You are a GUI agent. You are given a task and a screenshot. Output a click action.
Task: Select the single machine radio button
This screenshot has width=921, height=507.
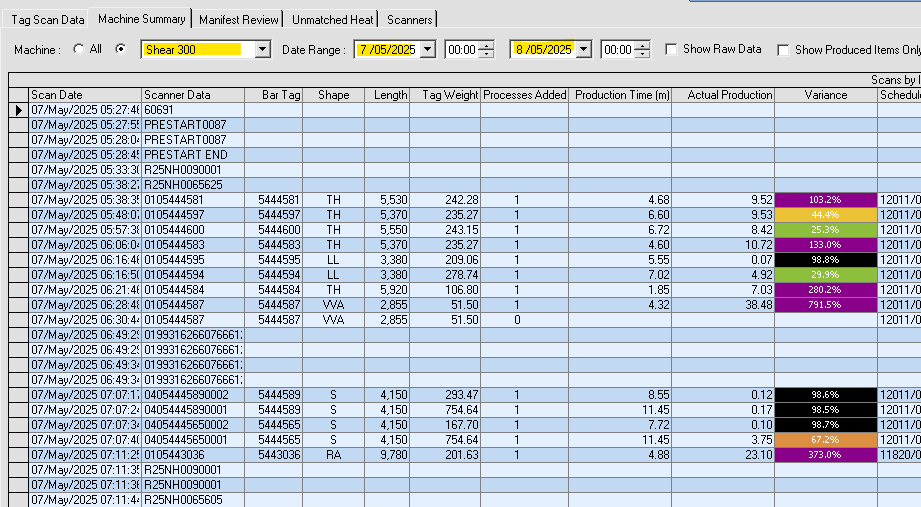coord(120,49)
